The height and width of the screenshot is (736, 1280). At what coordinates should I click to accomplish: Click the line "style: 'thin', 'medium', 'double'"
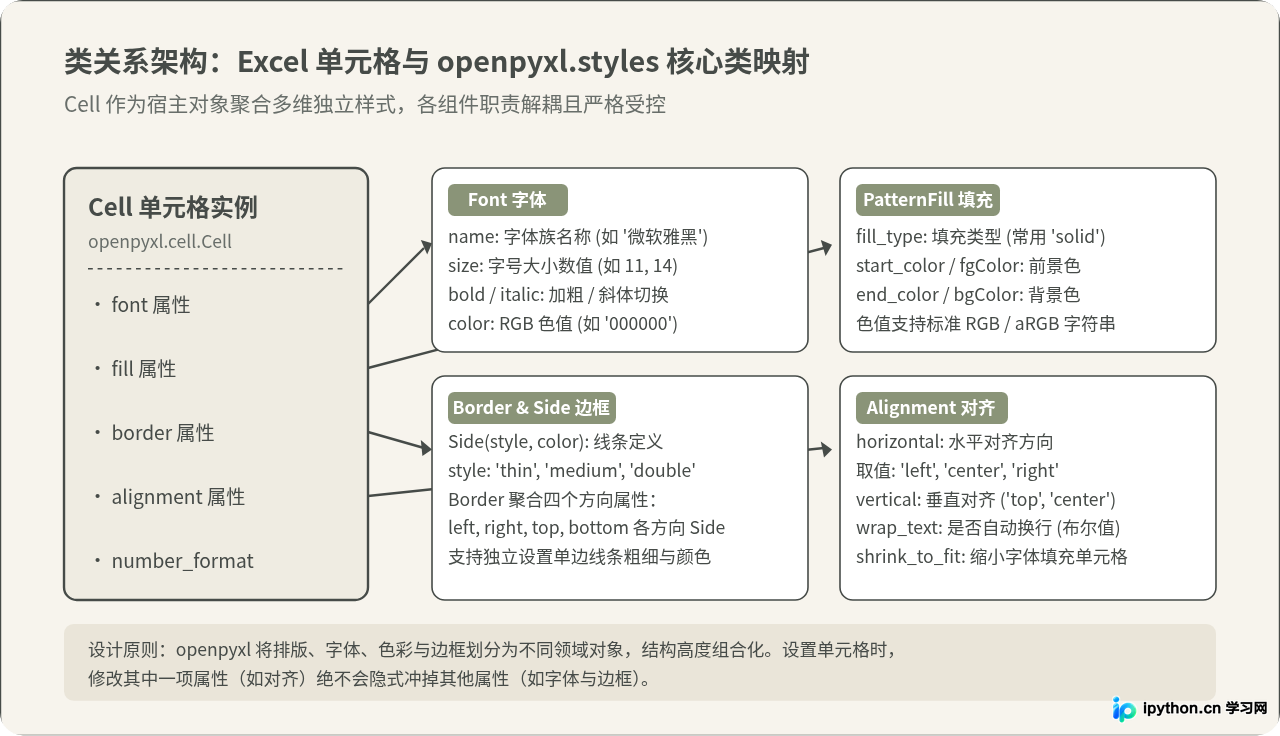pos(572,471)
